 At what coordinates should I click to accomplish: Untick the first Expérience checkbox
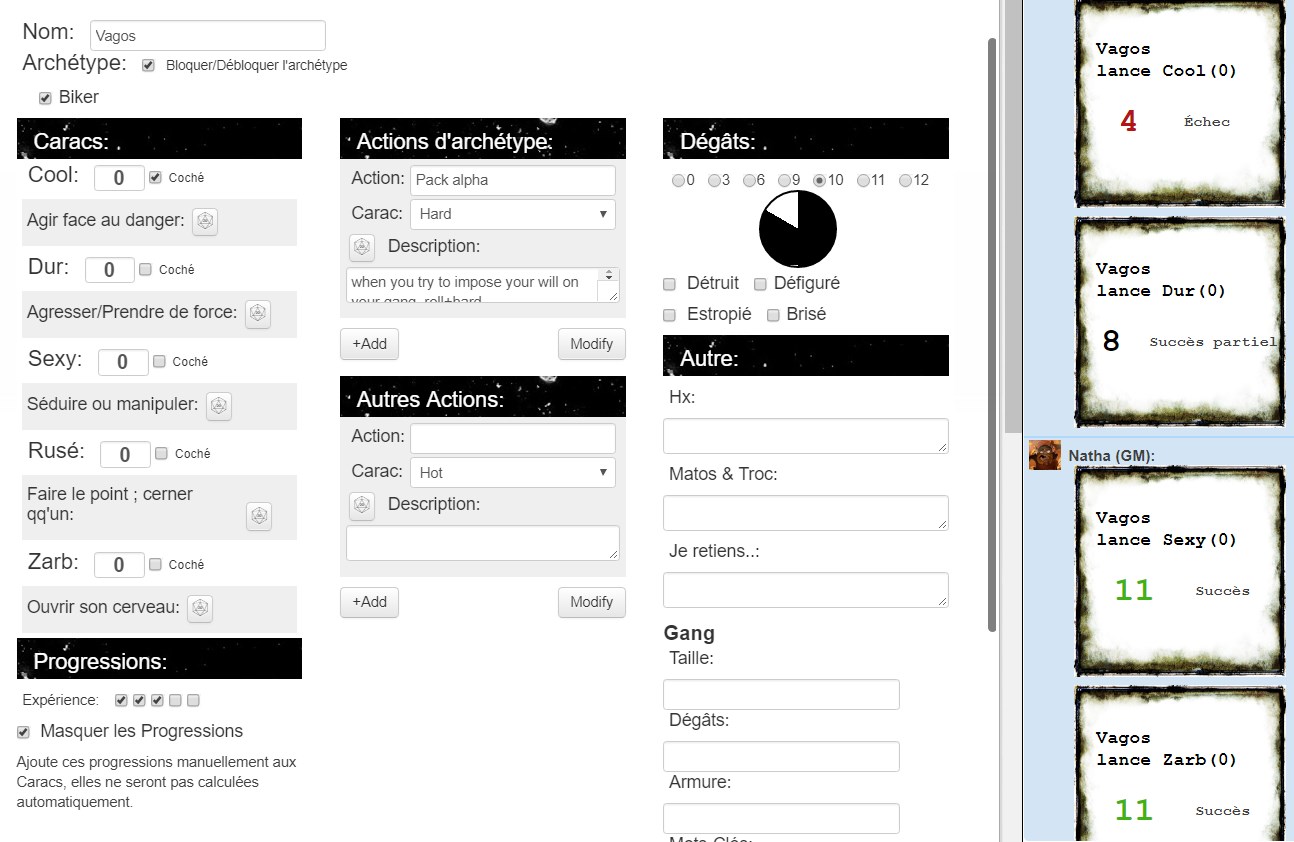[121, 700]
